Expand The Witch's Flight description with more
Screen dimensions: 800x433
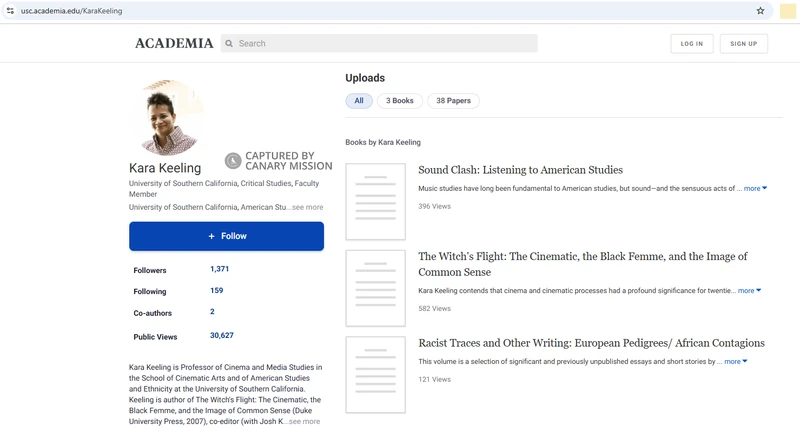749,290
